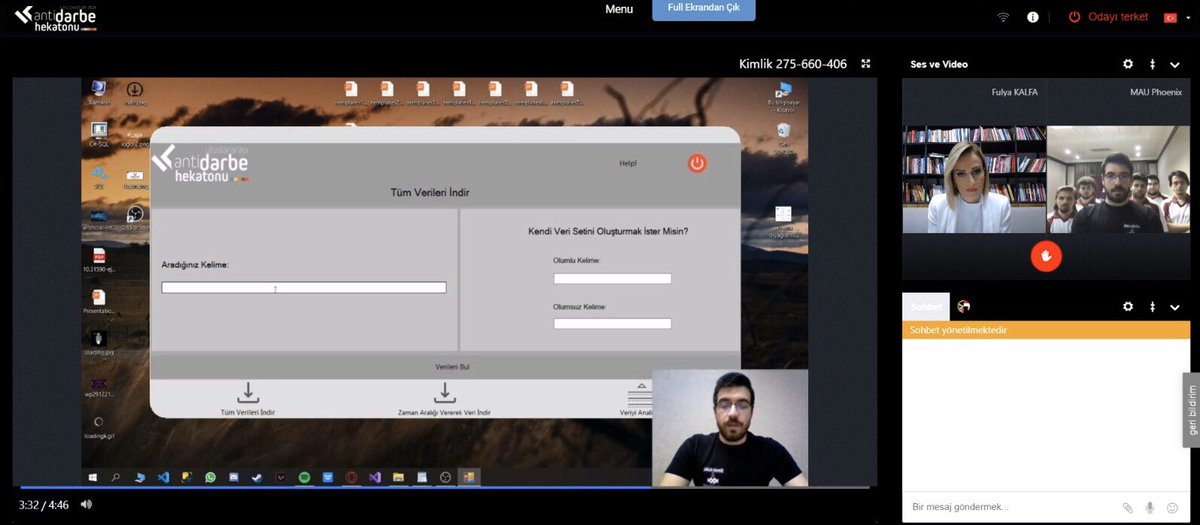Collapse the Sohbet chat panel
1200x525 pixels.
[x=1175, y=306]
